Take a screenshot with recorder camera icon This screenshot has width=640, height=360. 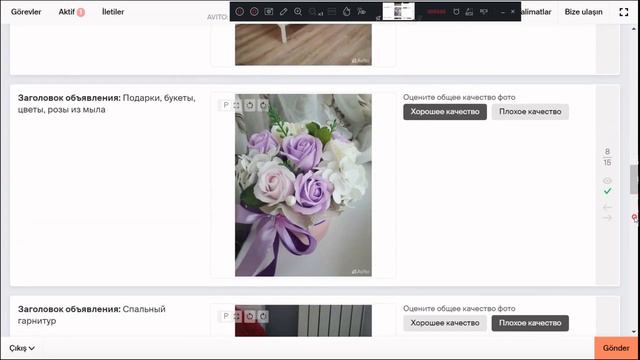click(269, 12)
